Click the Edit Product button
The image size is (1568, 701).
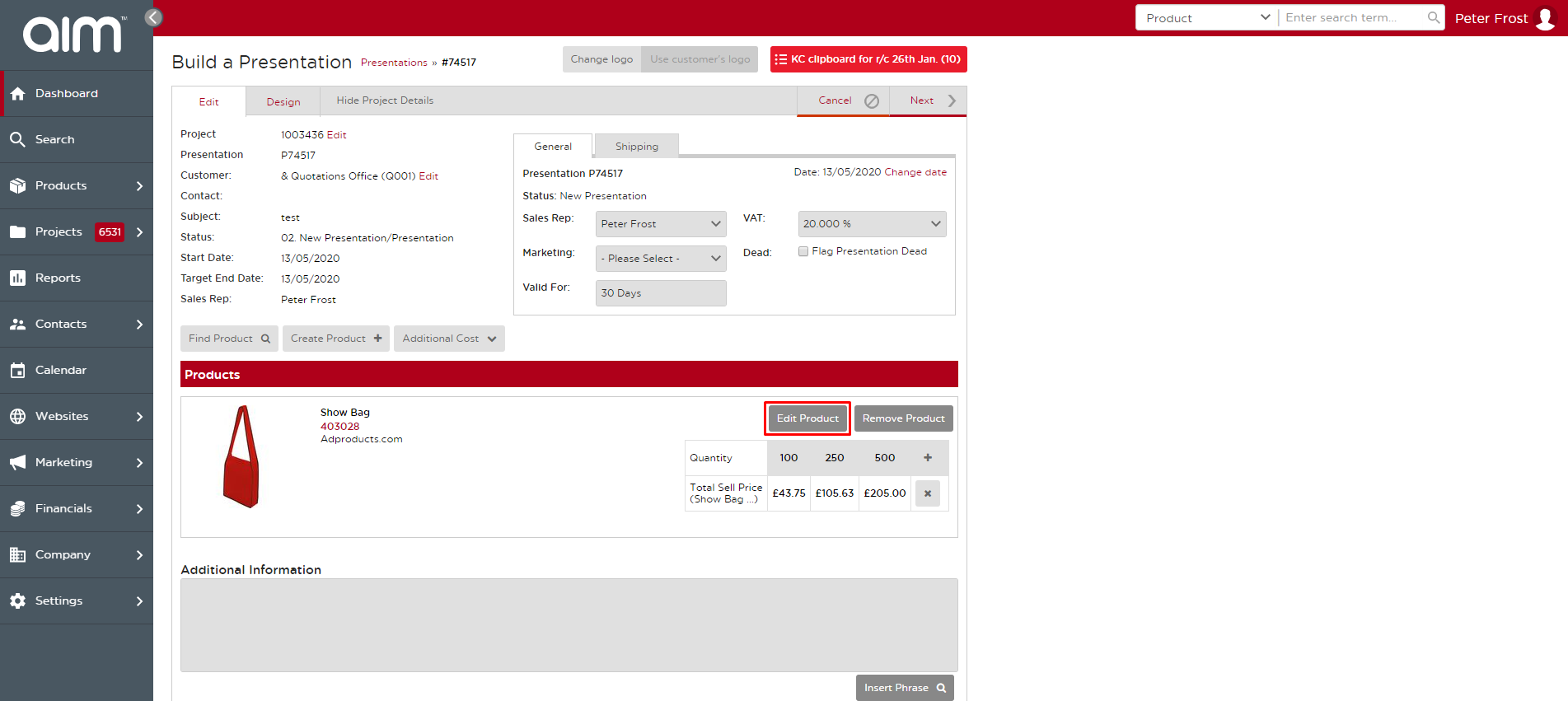pyautogui.click(x=807, y=418)
